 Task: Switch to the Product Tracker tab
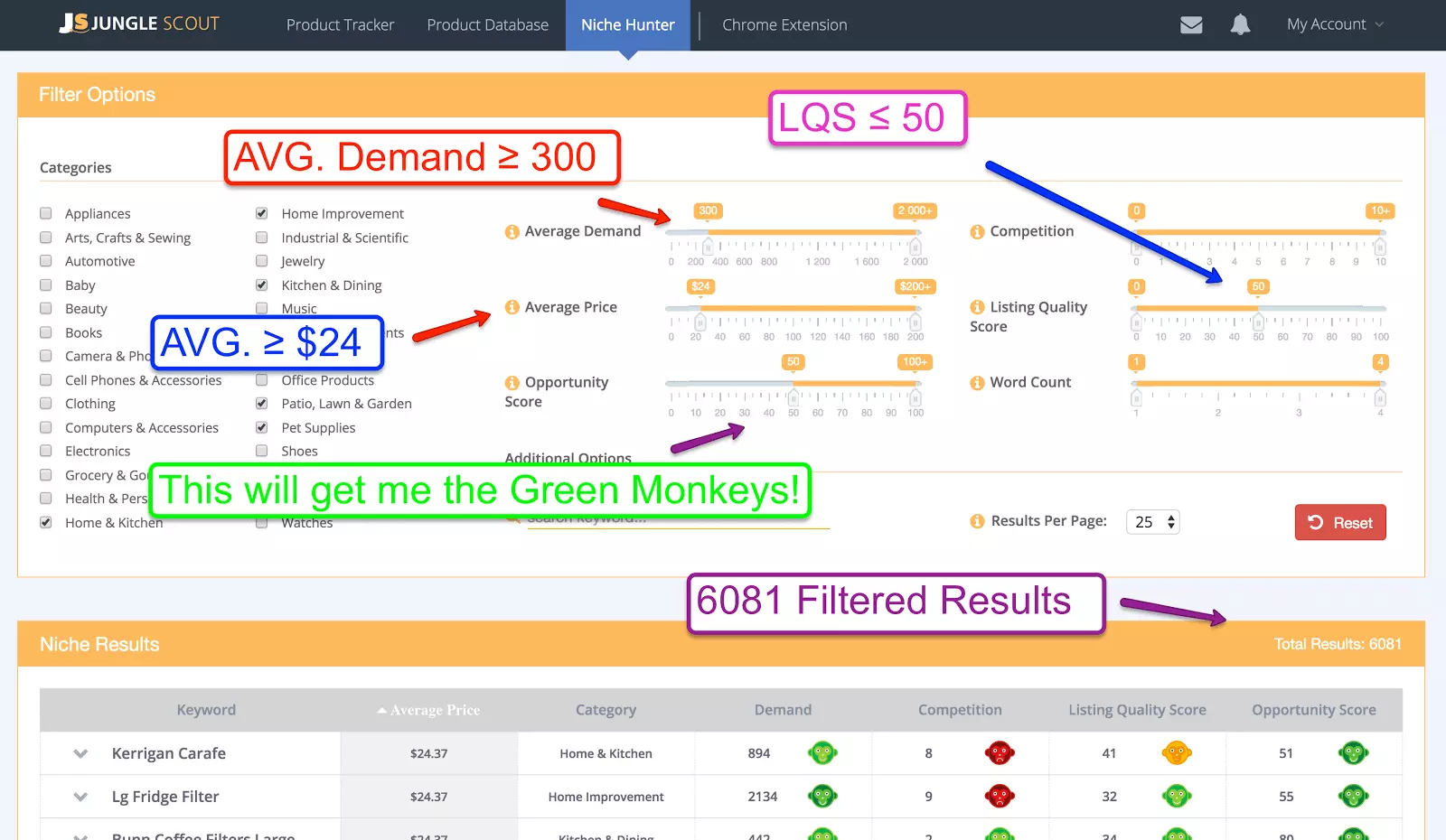click(340, 24)
